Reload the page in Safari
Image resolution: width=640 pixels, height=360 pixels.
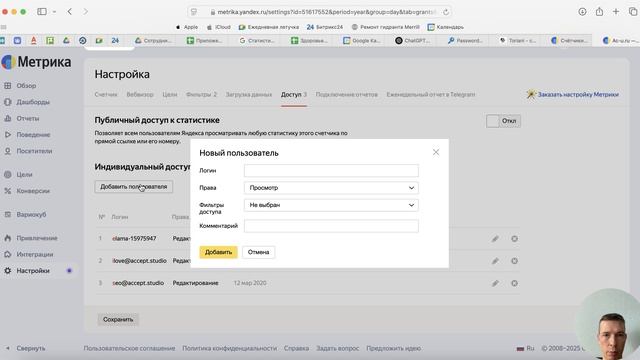click(x=446, y=12)
